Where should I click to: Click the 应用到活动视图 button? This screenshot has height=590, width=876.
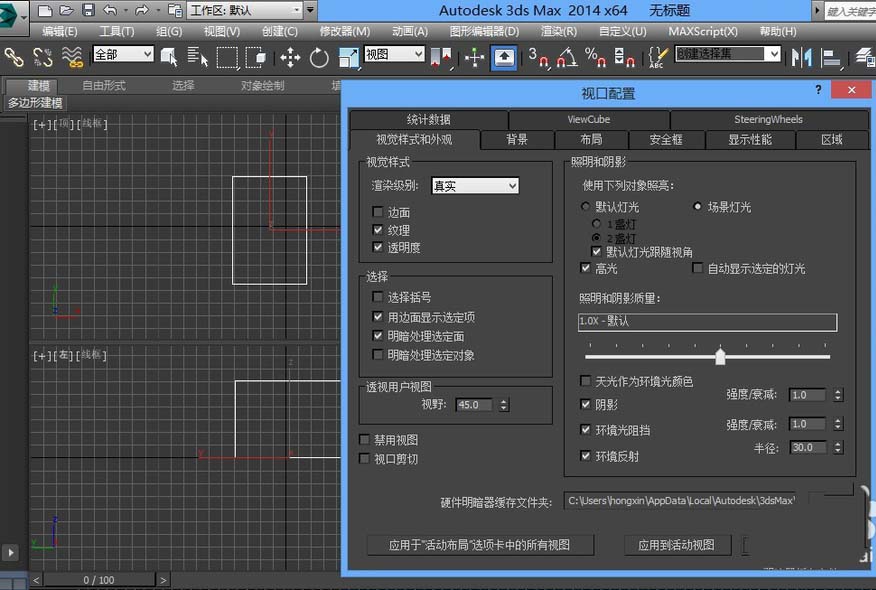(677, 545)
